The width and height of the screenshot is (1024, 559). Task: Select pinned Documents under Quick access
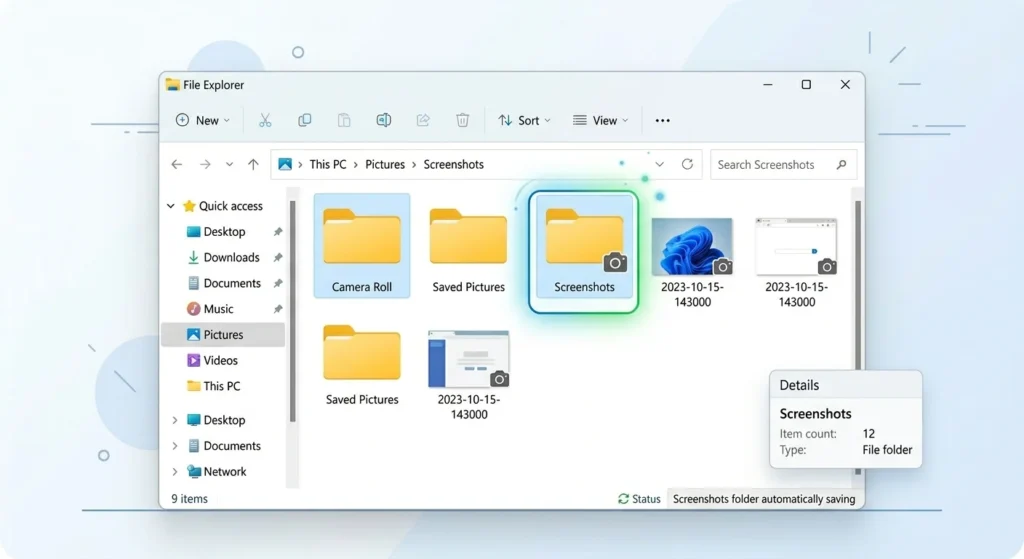(224, 283)
